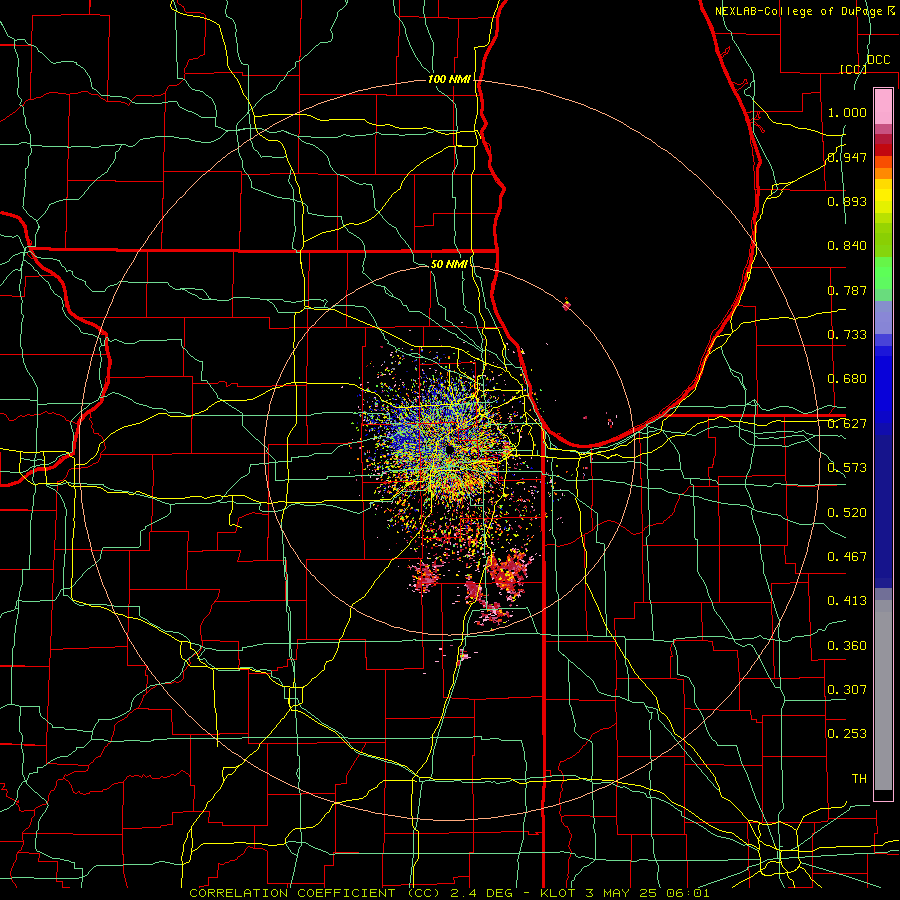Viewport: 900px width, 900px height.
Task: Pick the gray segment of the color bar
Action: tap(883, 695)
